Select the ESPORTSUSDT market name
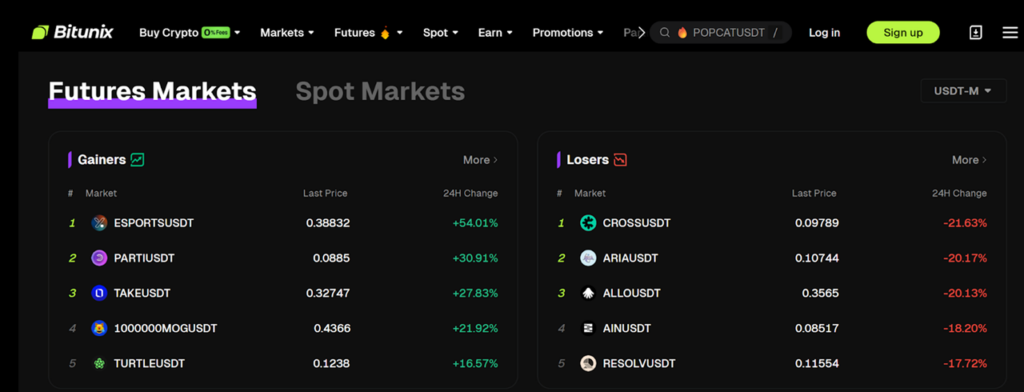 click(153, 223)
